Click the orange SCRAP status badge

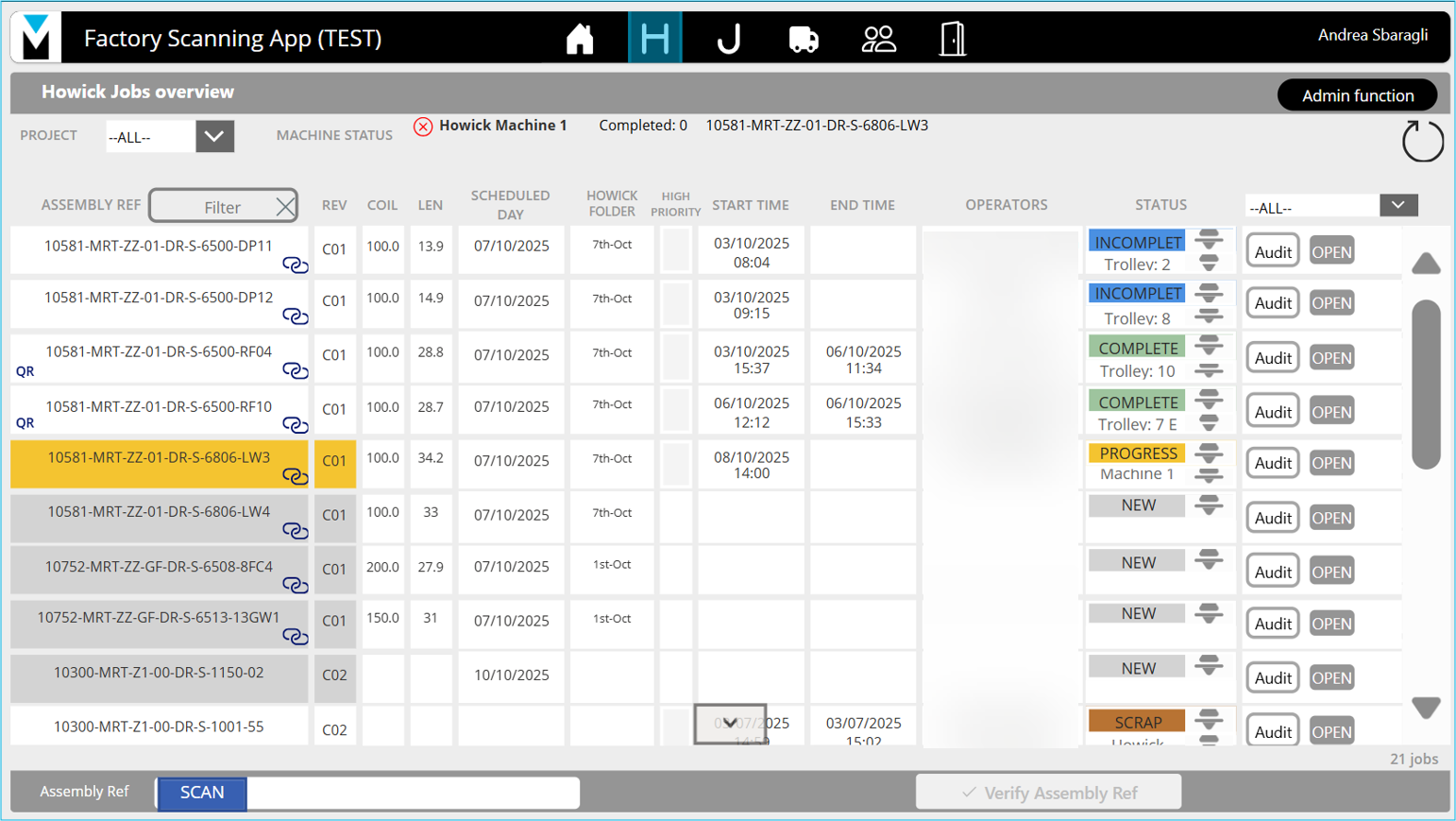pos(1137,722)
